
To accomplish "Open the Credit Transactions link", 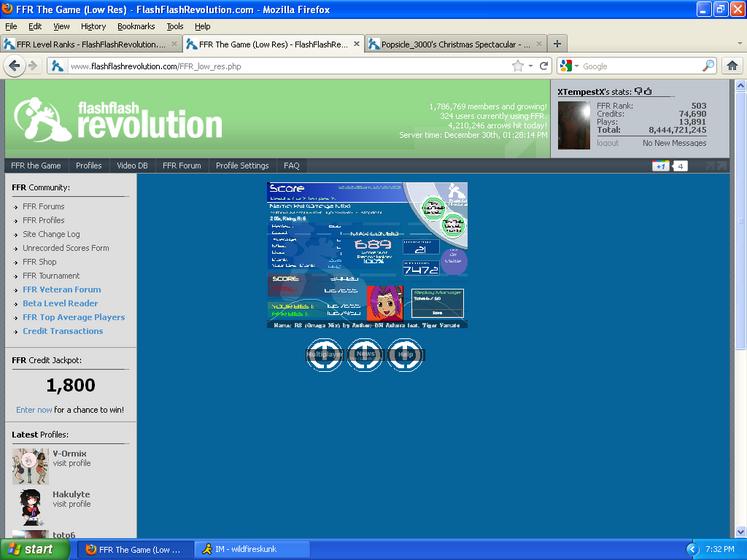I will pos(62,331).
